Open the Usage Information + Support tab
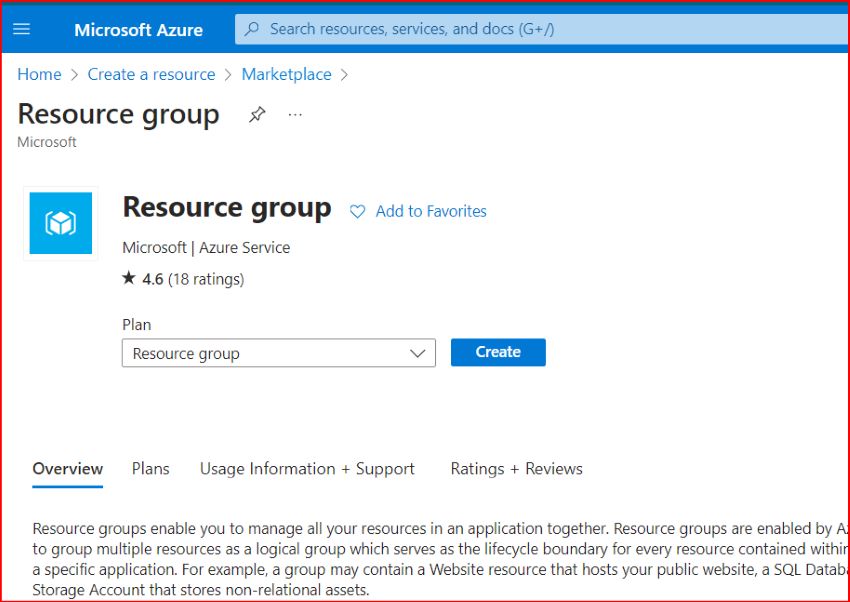The width and height of the screenshot is (850, 602). coord(307,468)
